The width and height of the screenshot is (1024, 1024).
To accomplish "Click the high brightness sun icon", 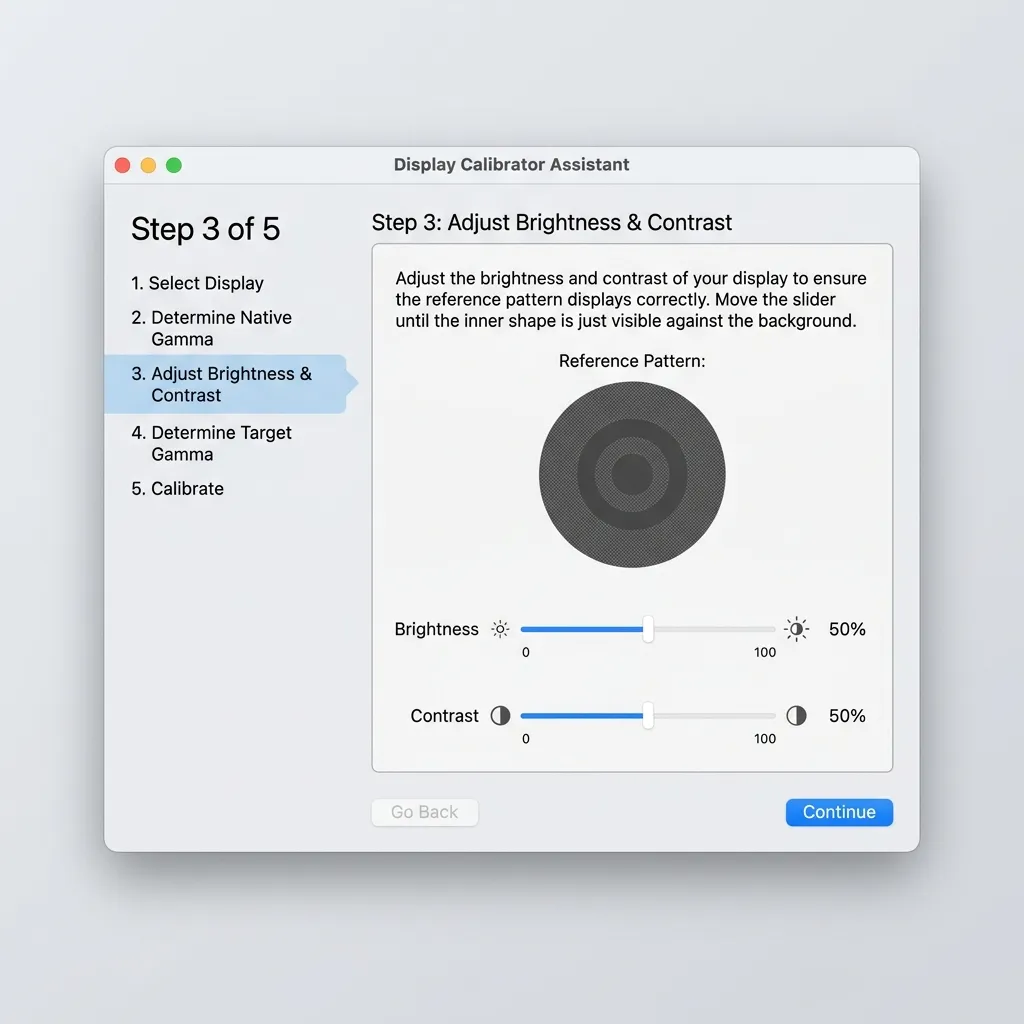I will pyautogui.click(x=796, y=629).
